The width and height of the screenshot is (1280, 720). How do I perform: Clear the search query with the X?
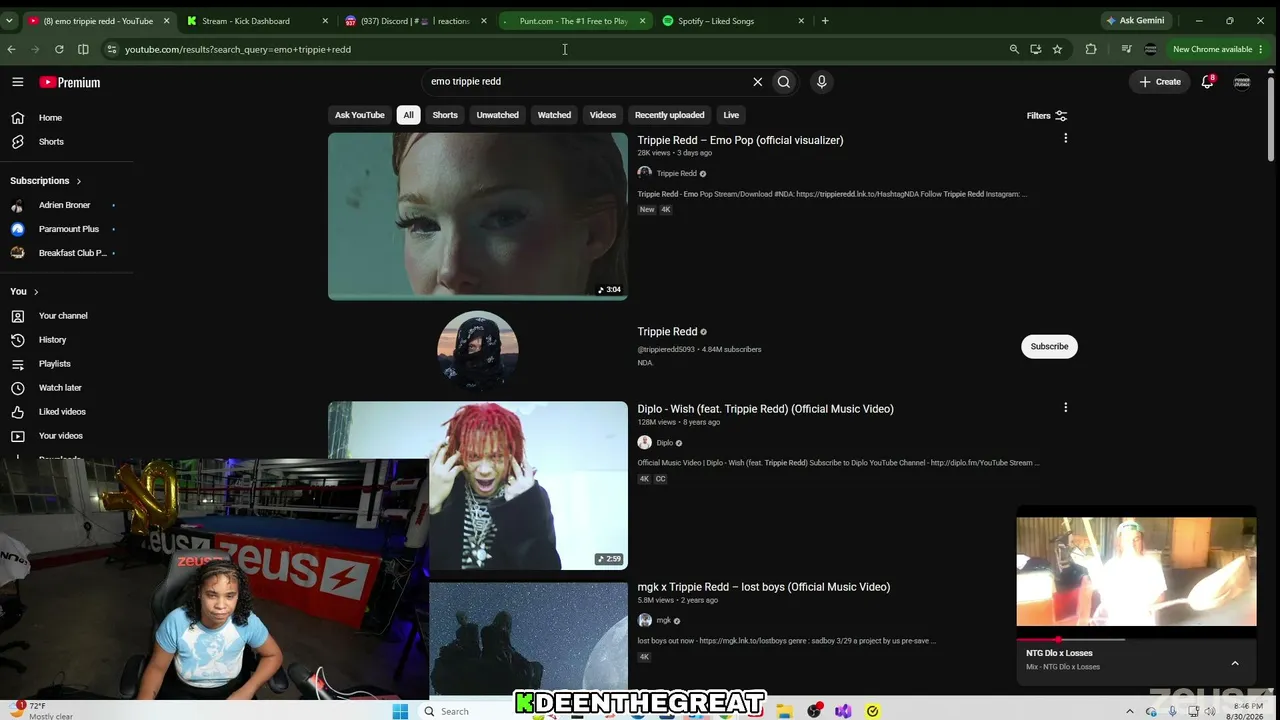coord(757,82)
